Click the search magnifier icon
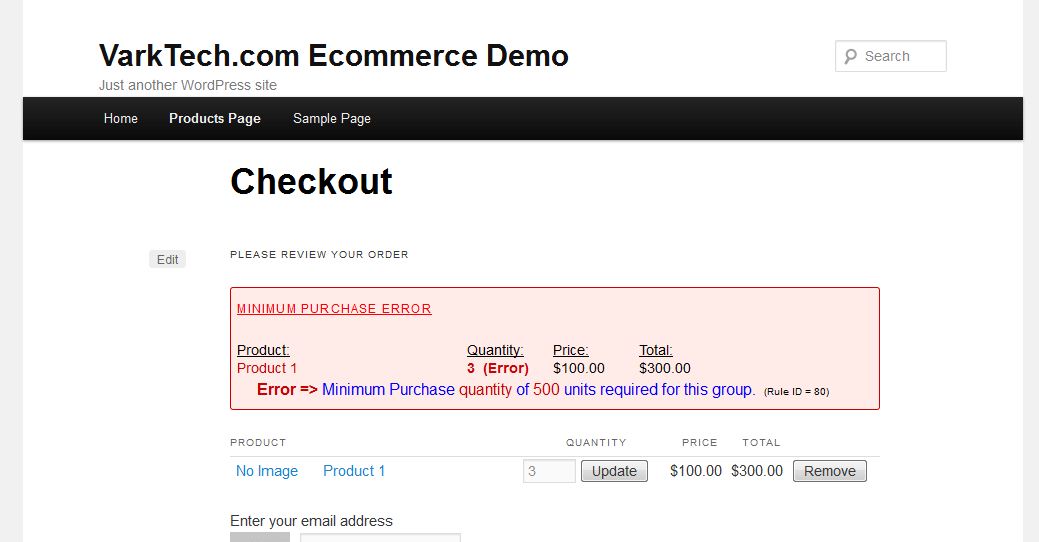This screenshot has height=542, width=1039. click(850, 56)
